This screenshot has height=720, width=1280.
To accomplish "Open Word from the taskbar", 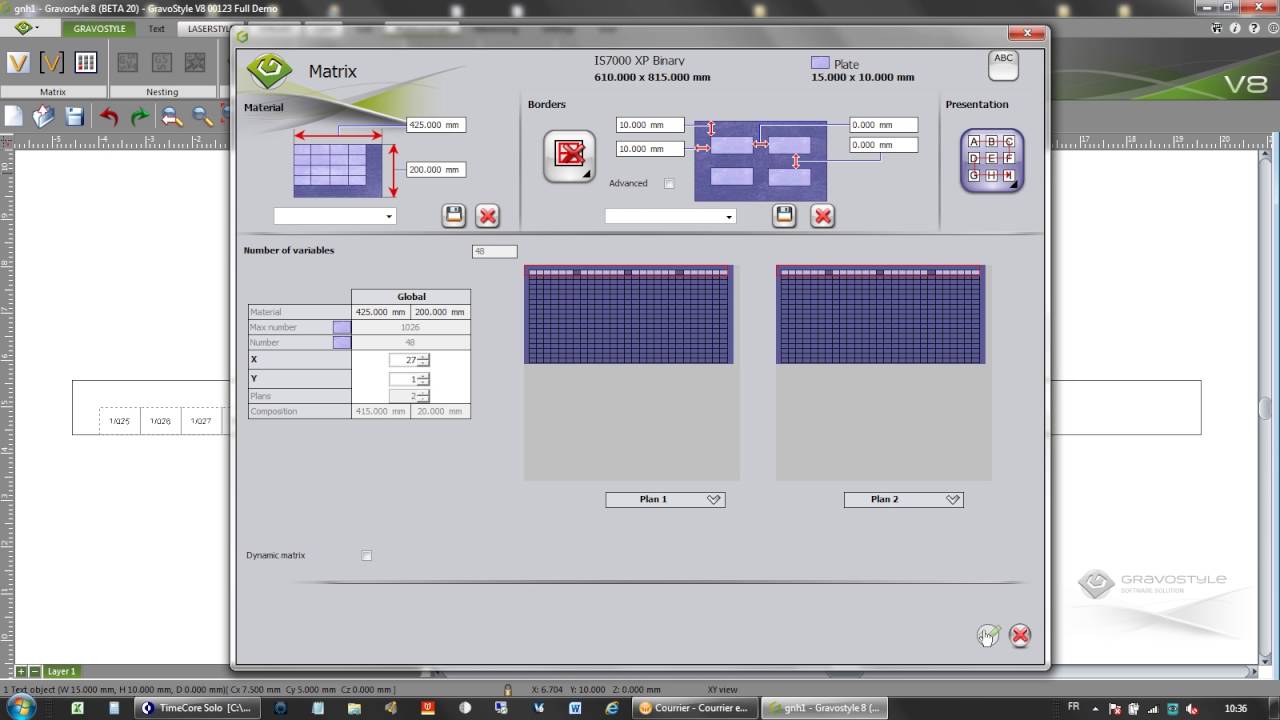I will tap(575, 707).
